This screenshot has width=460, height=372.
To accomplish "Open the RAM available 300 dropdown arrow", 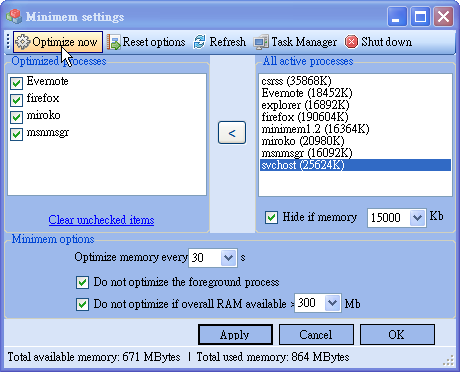I will click(332, 303).
